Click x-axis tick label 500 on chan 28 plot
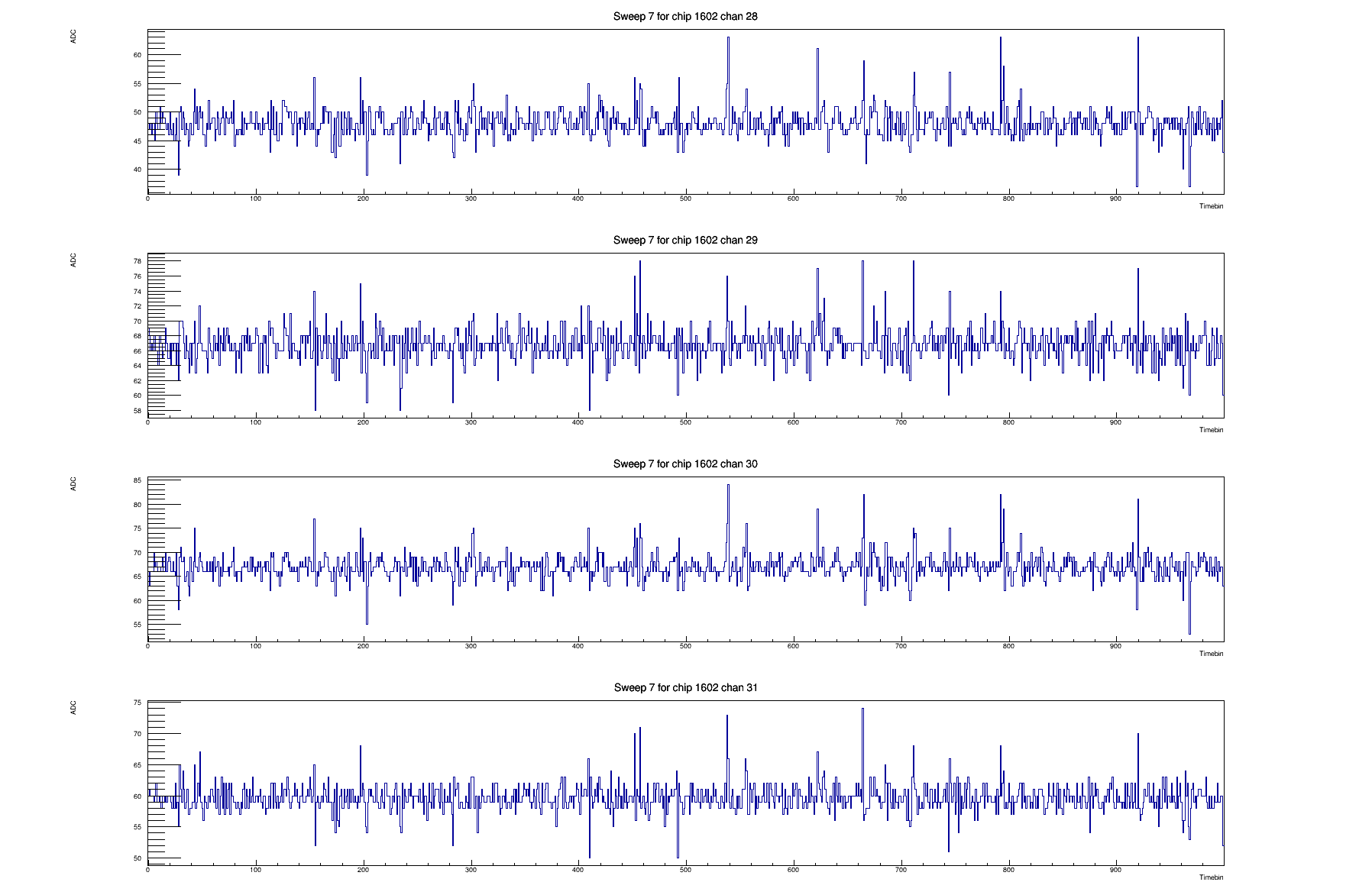The height and width of the screenshot is (895, 1372). point(685,199)
